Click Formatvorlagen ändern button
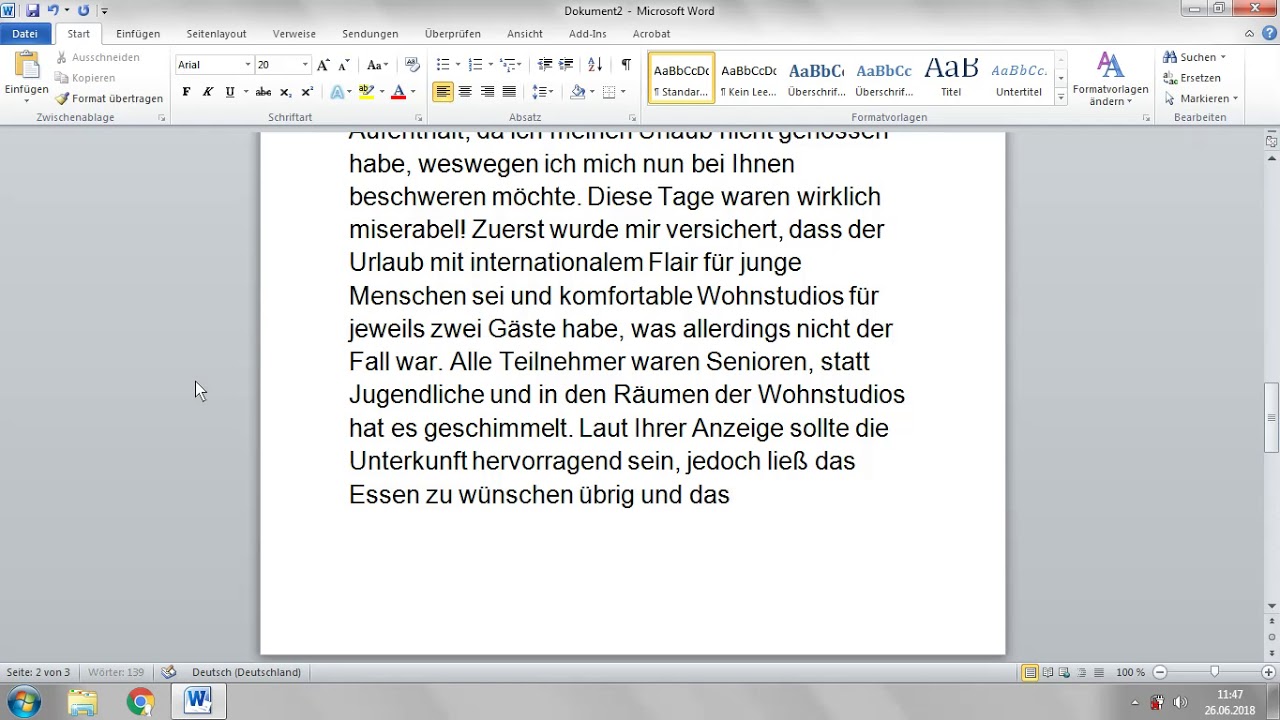 (1110, 79)
